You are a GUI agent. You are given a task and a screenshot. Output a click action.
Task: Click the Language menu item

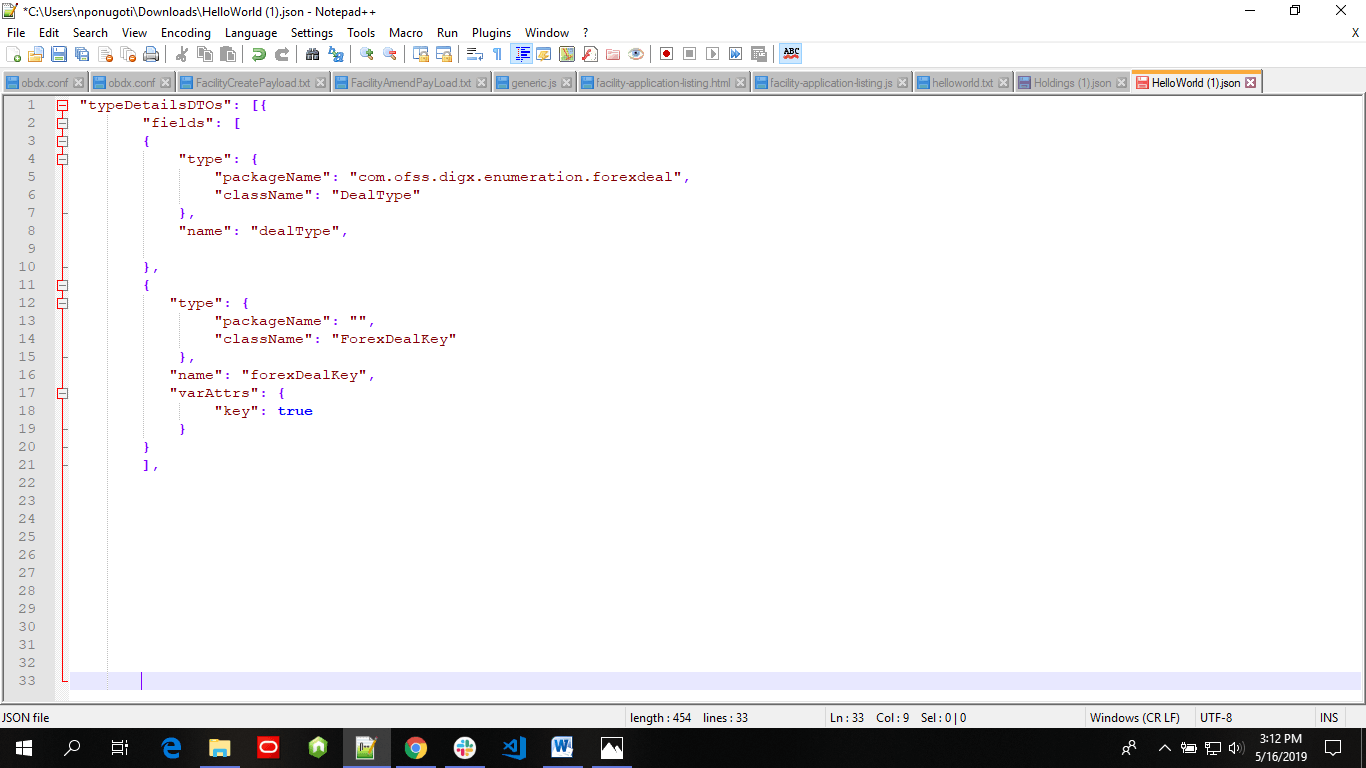tap(251, 32)
